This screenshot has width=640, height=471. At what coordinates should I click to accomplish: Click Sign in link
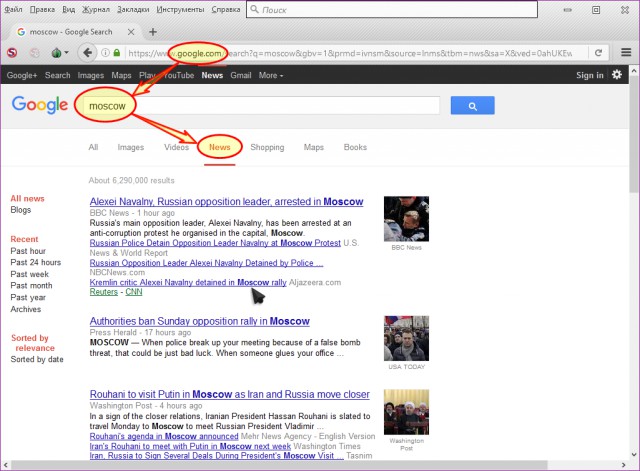[x=589, y=75]
